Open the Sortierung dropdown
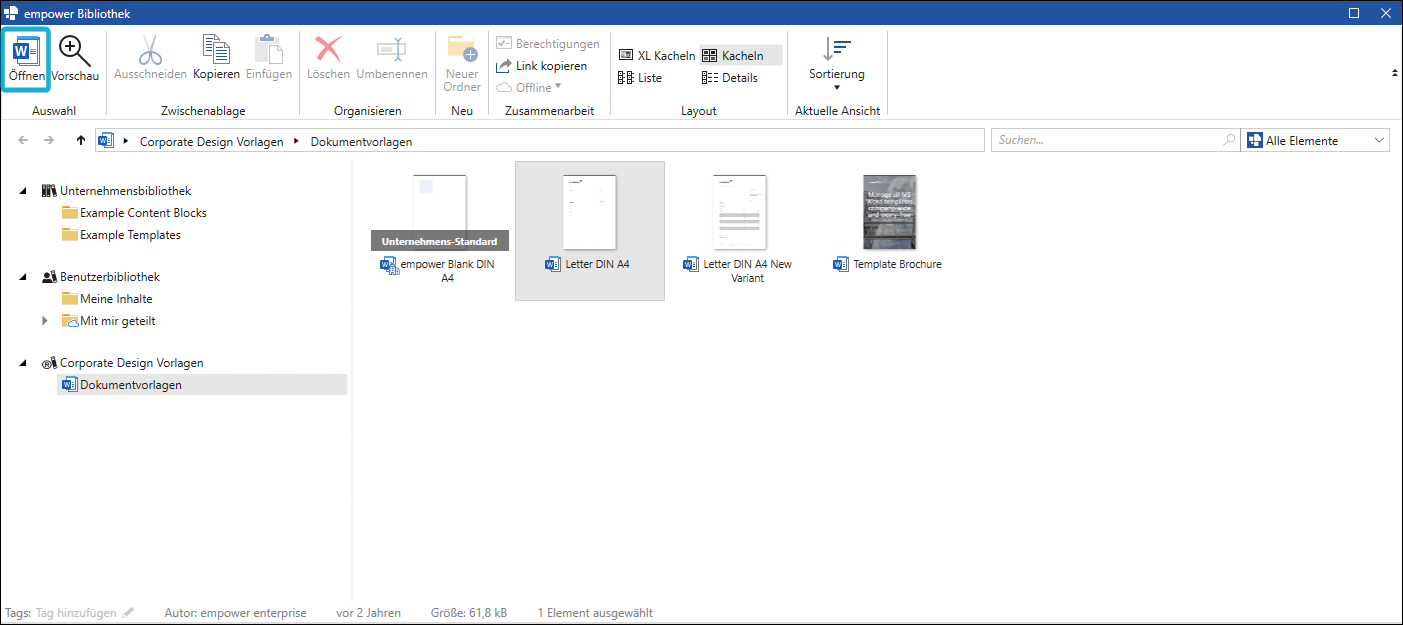The width and height of the screenshot is (1403, 625). 837,64
